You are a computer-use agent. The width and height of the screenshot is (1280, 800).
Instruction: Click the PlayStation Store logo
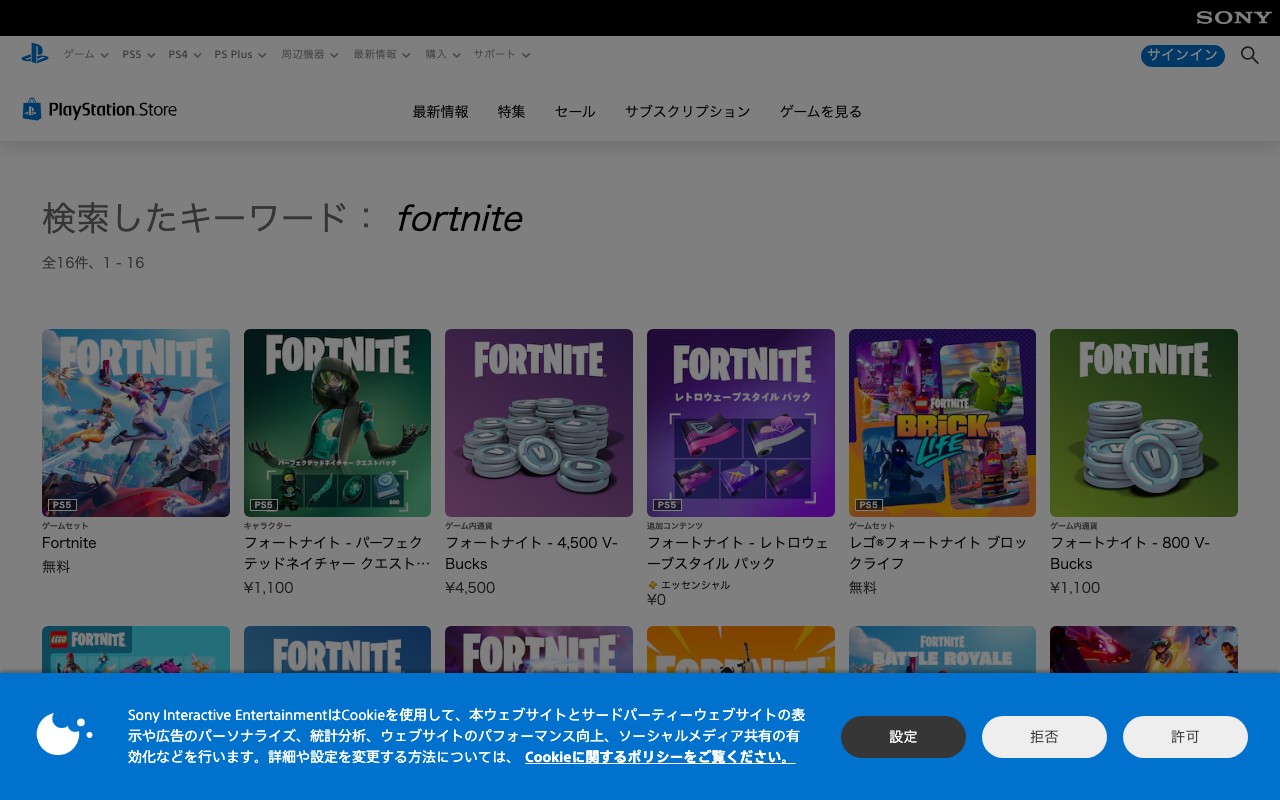tap(100, 110)
